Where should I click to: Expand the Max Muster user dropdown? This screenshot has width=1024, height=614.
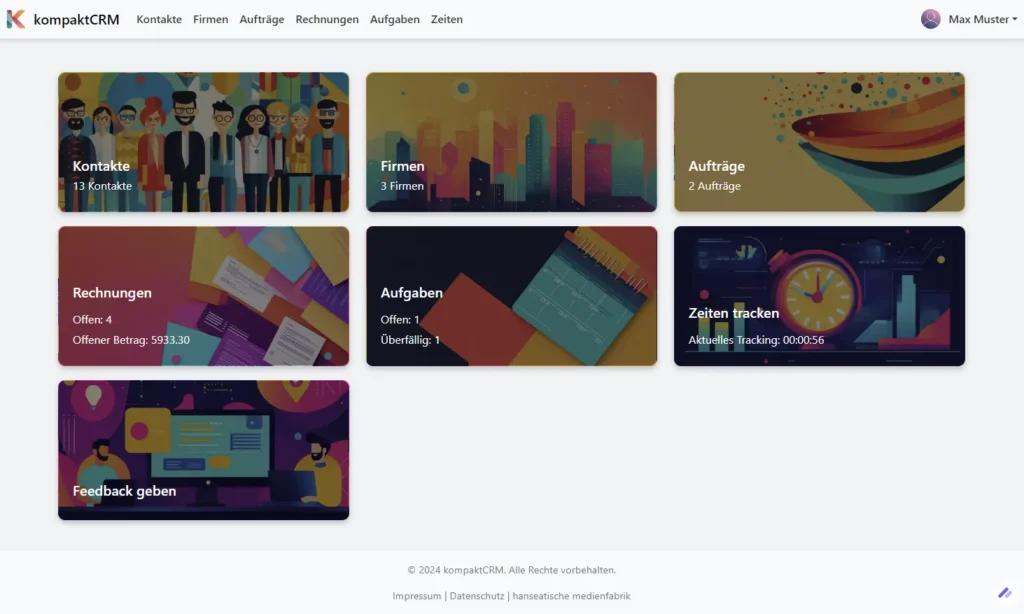coord(969,19)
